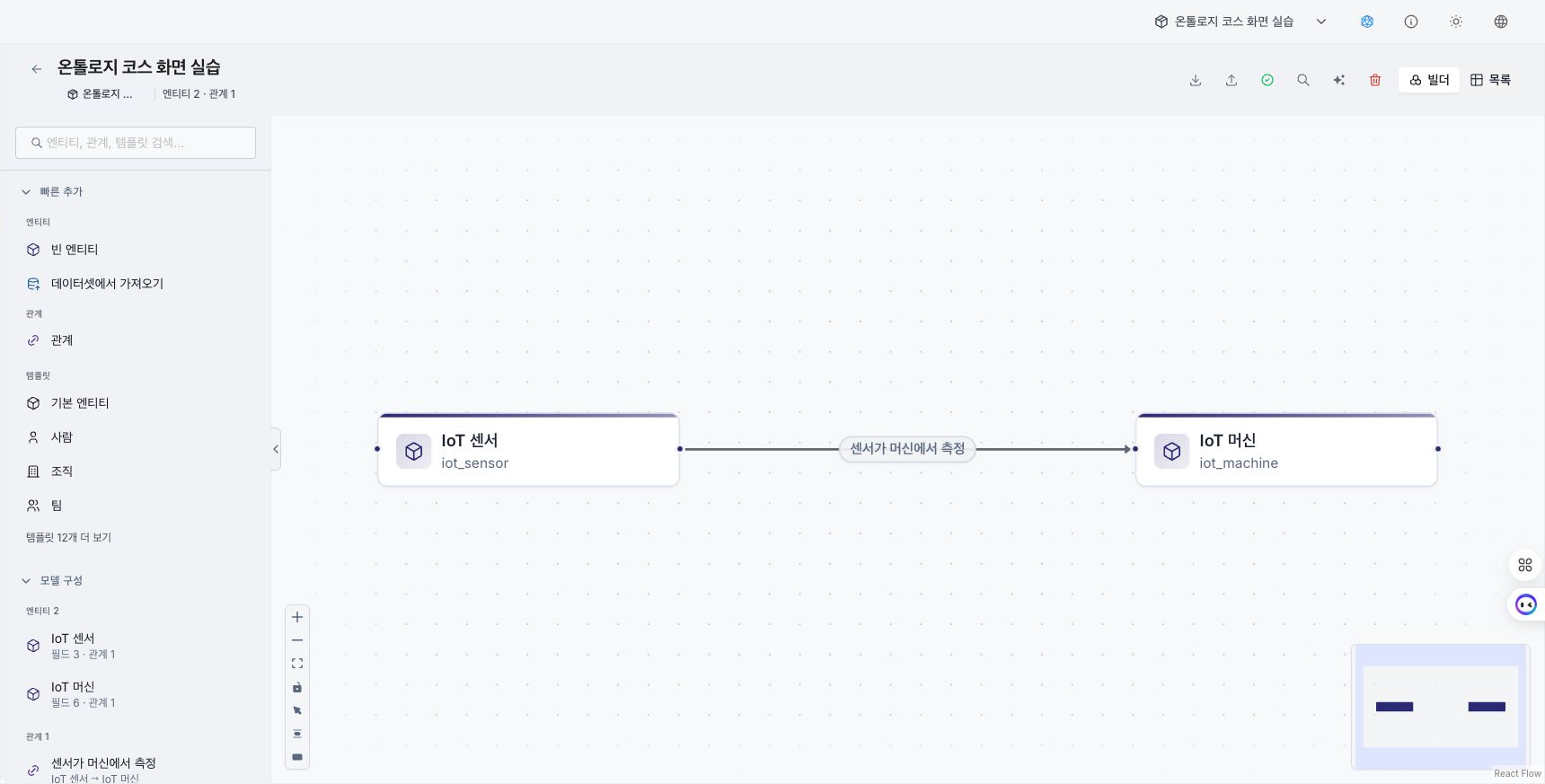Click the download icon in top toolbar
Screen dimensions: 1545x784
coord(1196,80)
